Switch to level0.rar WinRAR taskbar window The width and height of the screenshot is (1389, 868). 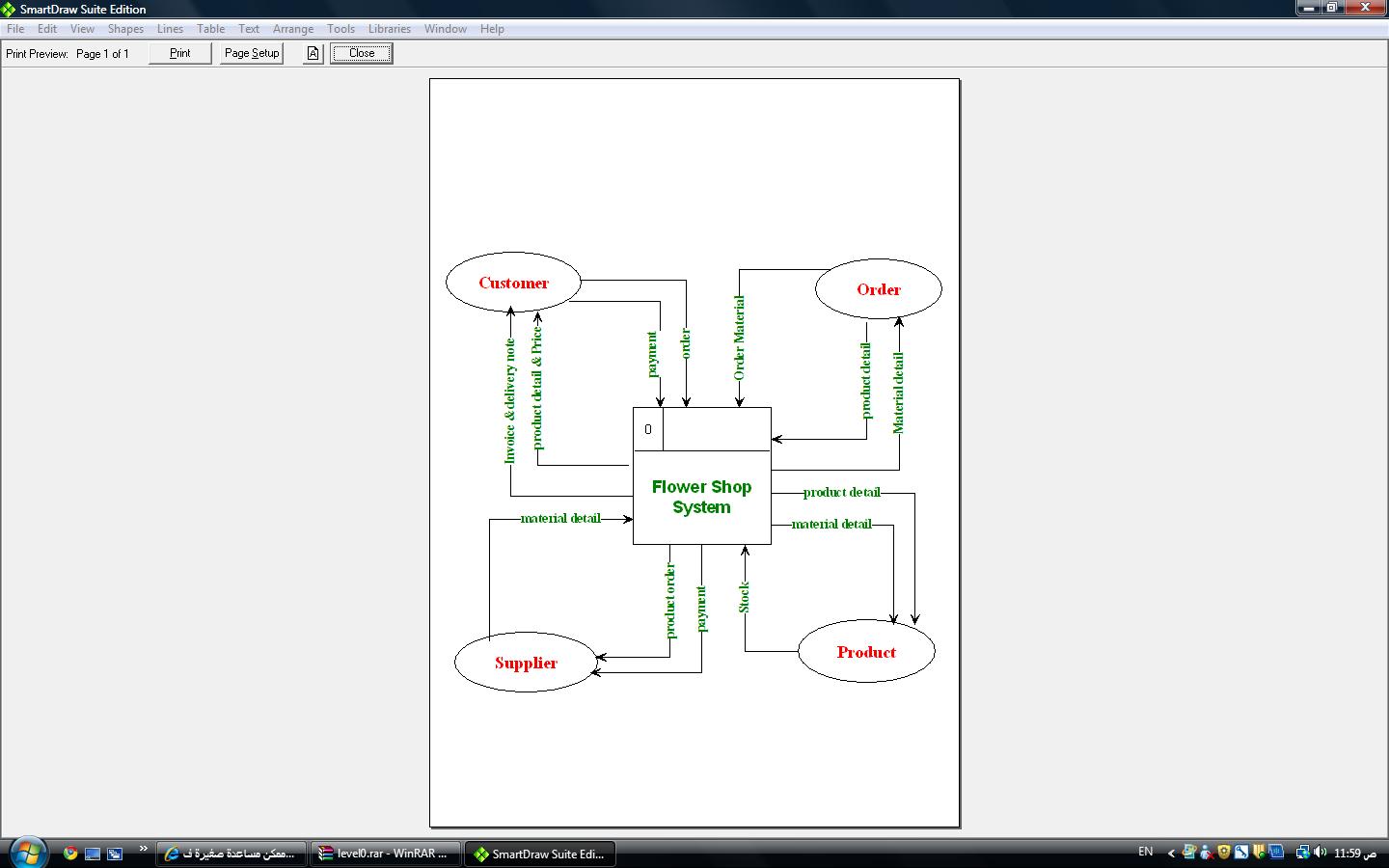click(386, 854)
